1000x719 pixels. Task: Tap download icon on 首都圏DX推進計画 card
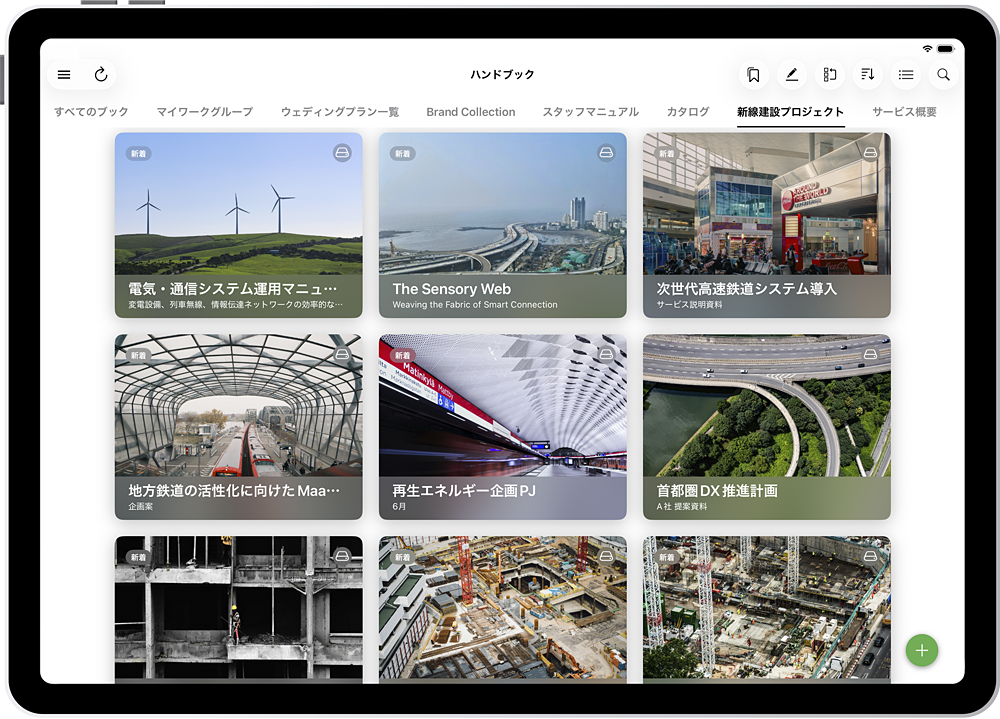870,355
